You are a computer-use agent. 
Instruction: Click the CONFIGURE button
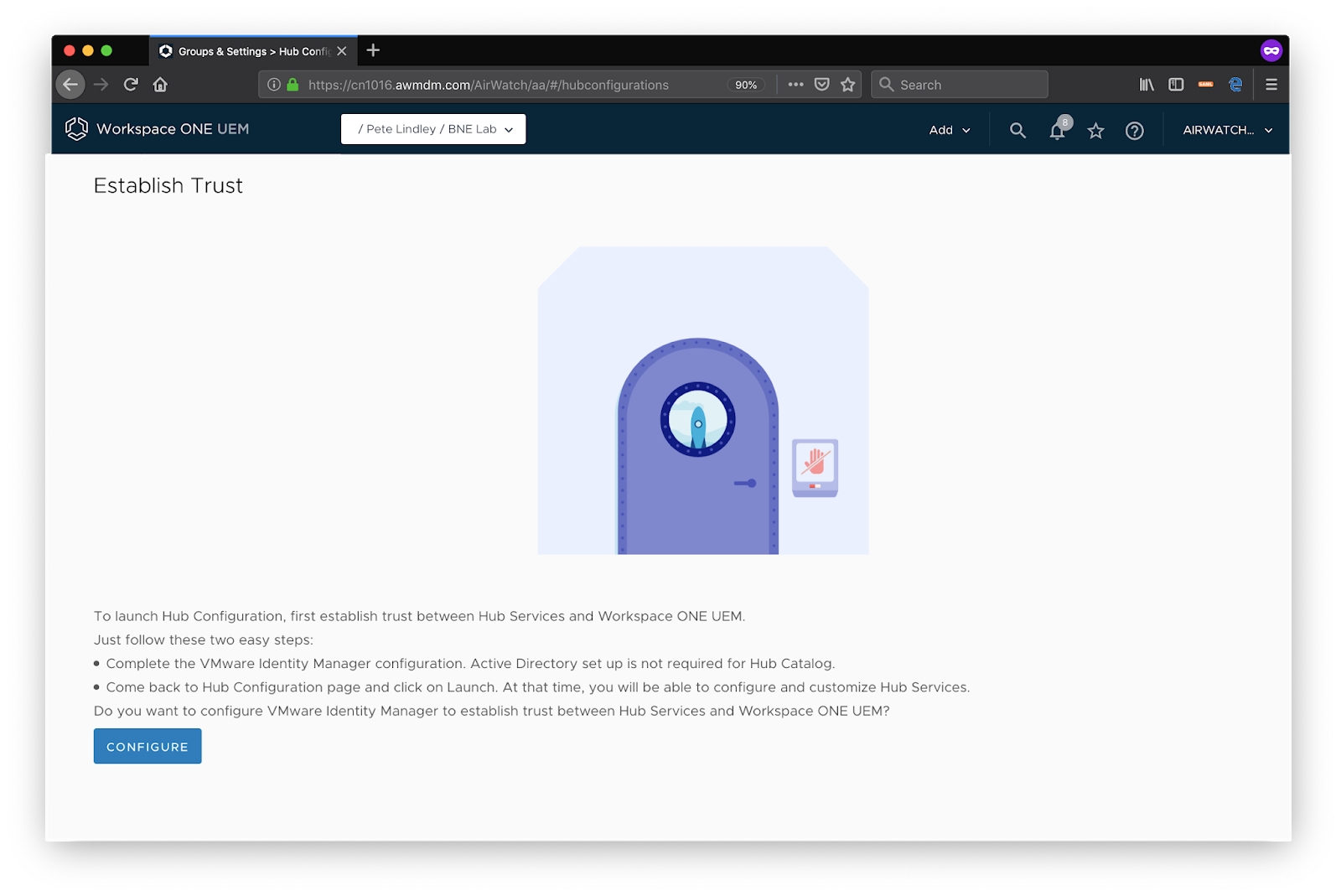pyautogui.click(x=148, y=746)
